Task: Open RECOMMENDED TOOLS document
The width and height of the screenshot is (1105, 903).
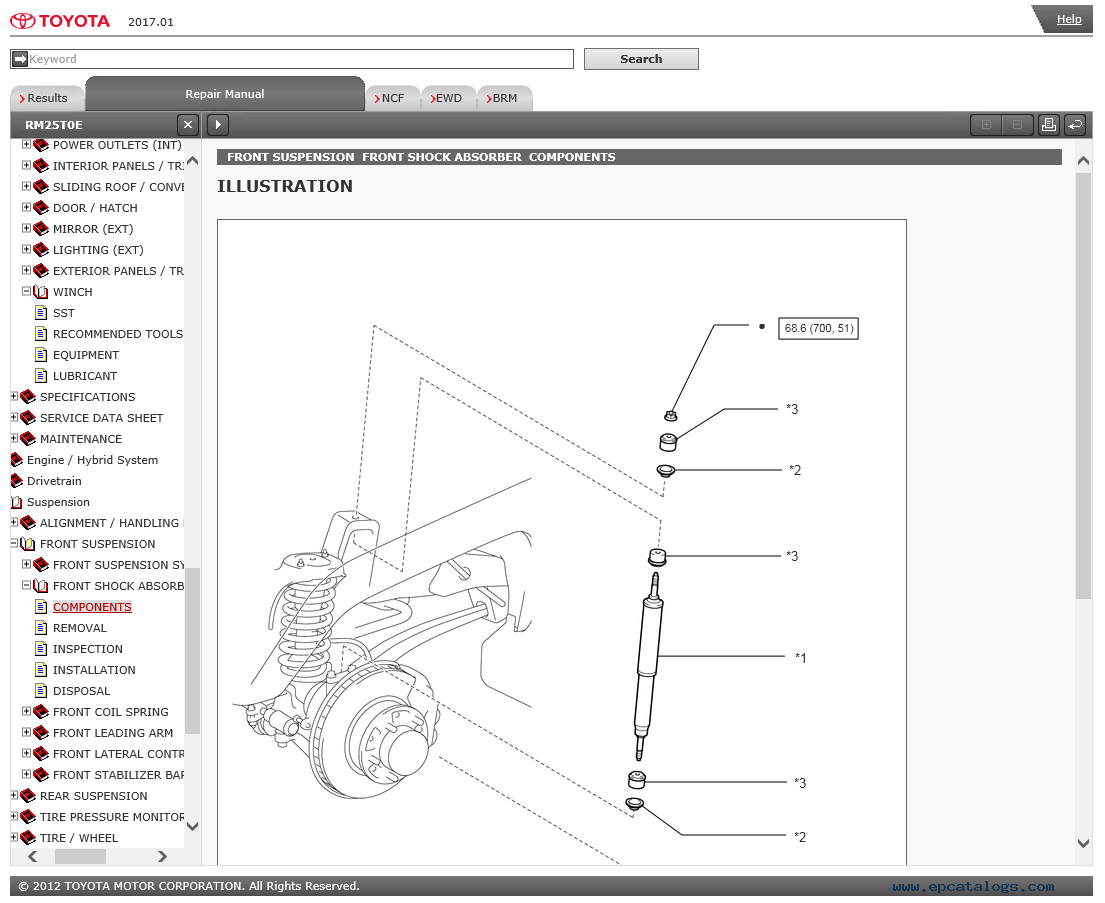Action: 118,334
